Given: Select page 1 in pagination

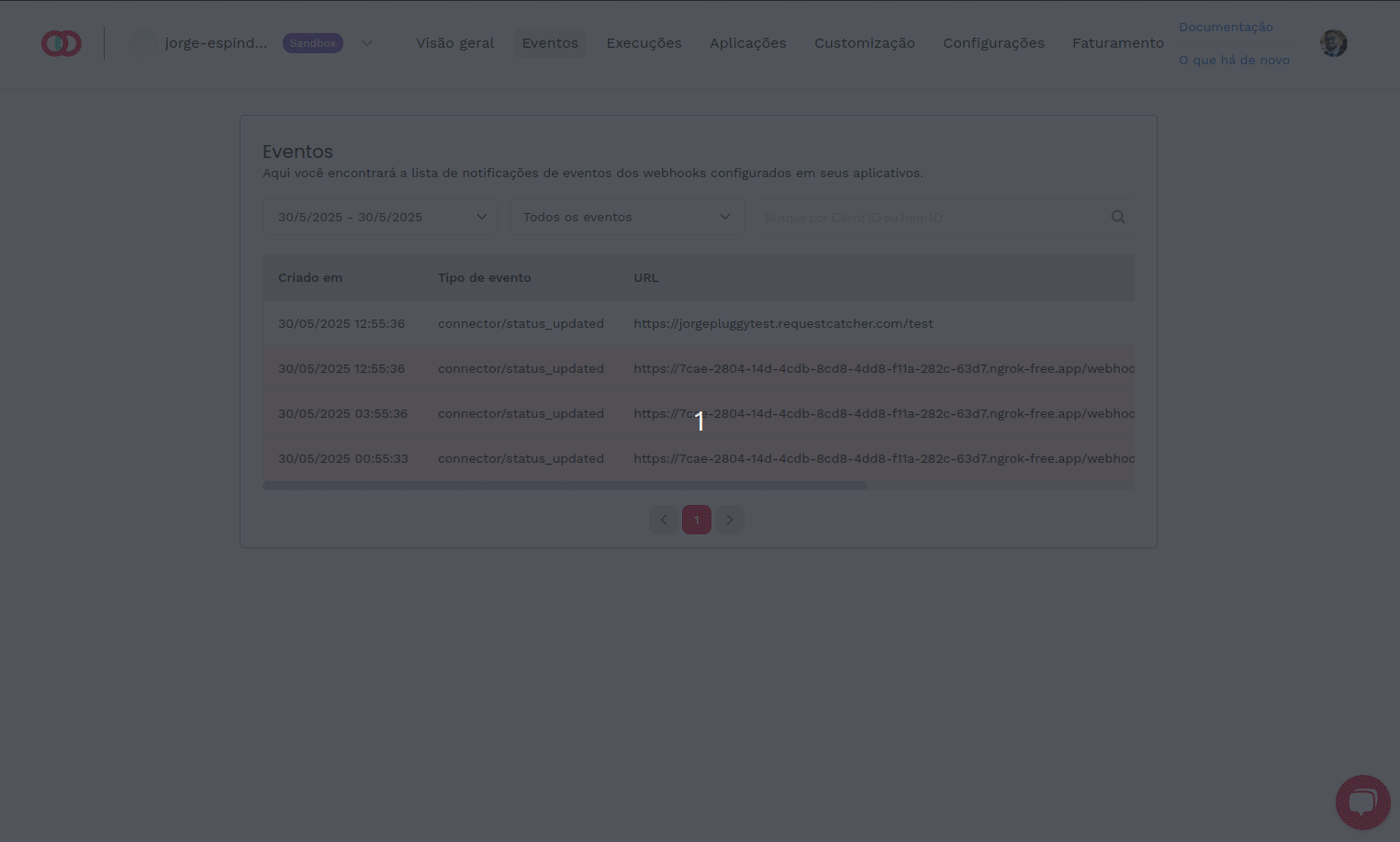Looking at the screenshot, I should tap(697, 520).
